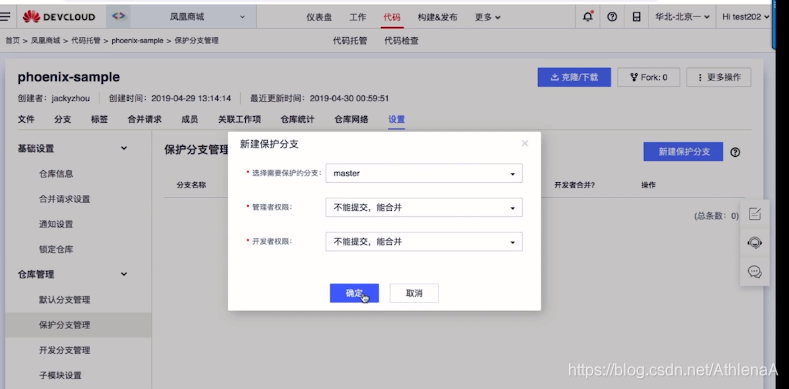Open the 仓库统计 repository tab
Viewport: 789px width, 389px height.
point(297,119)
